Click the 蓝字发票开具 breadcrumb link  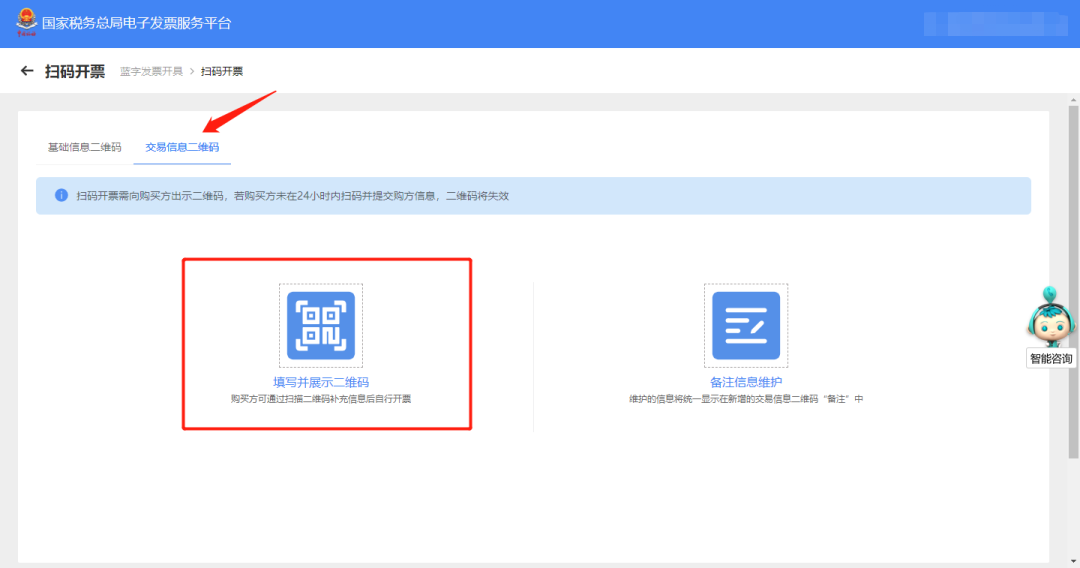coord(152,72)
